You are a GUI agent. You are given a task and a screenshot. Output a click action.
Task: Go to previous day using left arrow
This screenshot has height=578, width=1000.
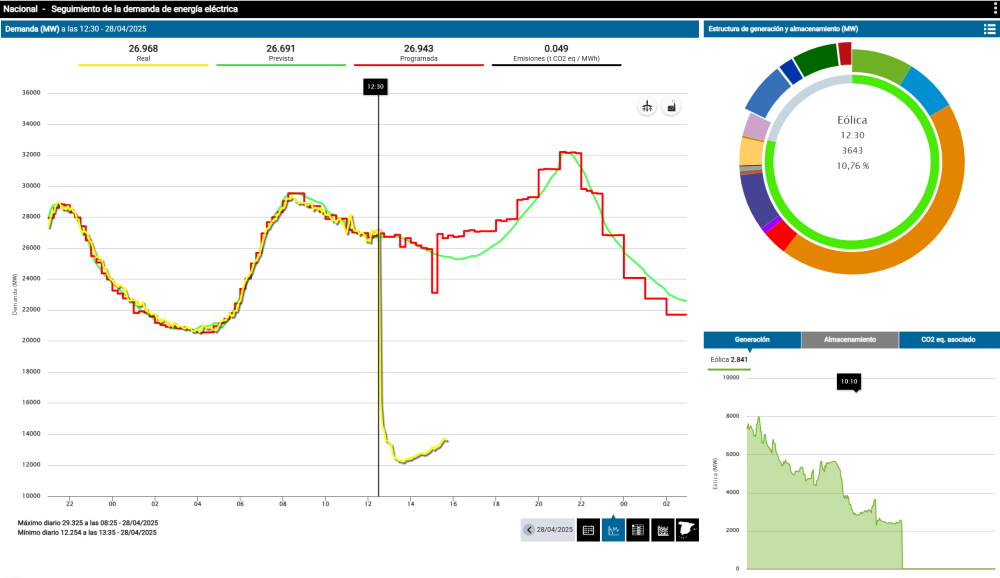tap(529, 530)
